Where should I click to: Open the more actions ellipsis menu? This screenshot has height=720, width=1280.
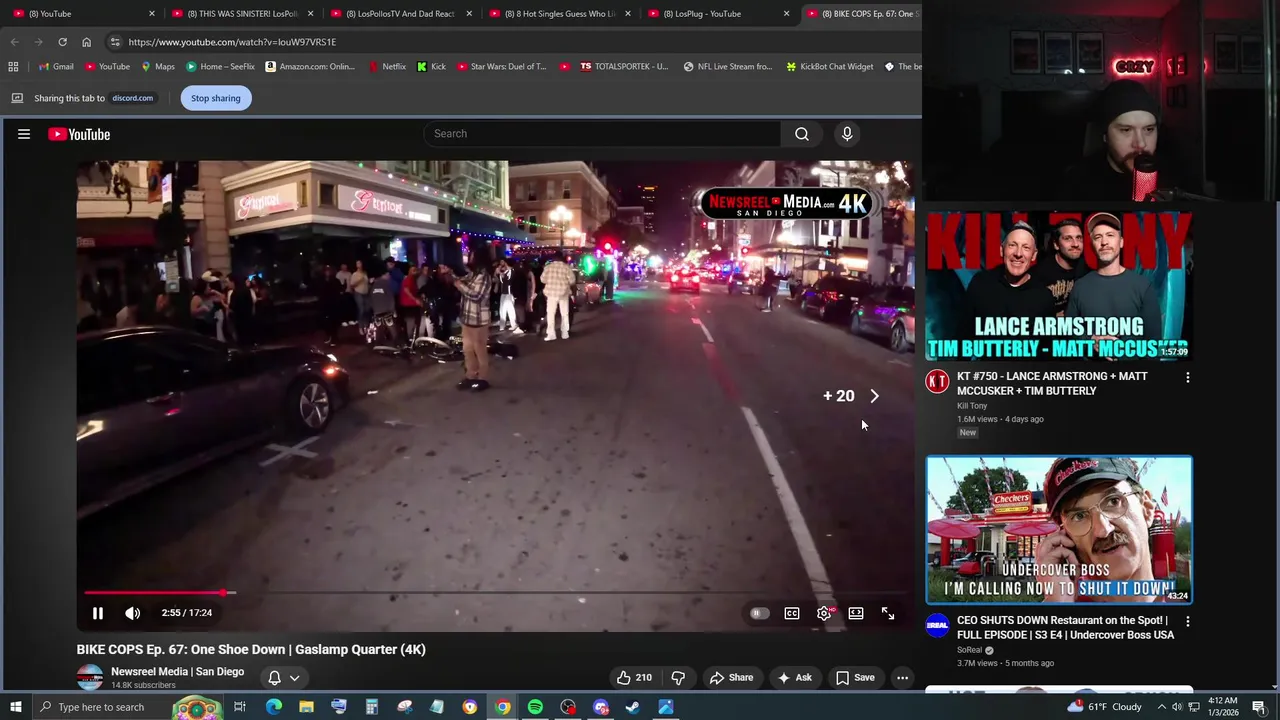[902, 678]
